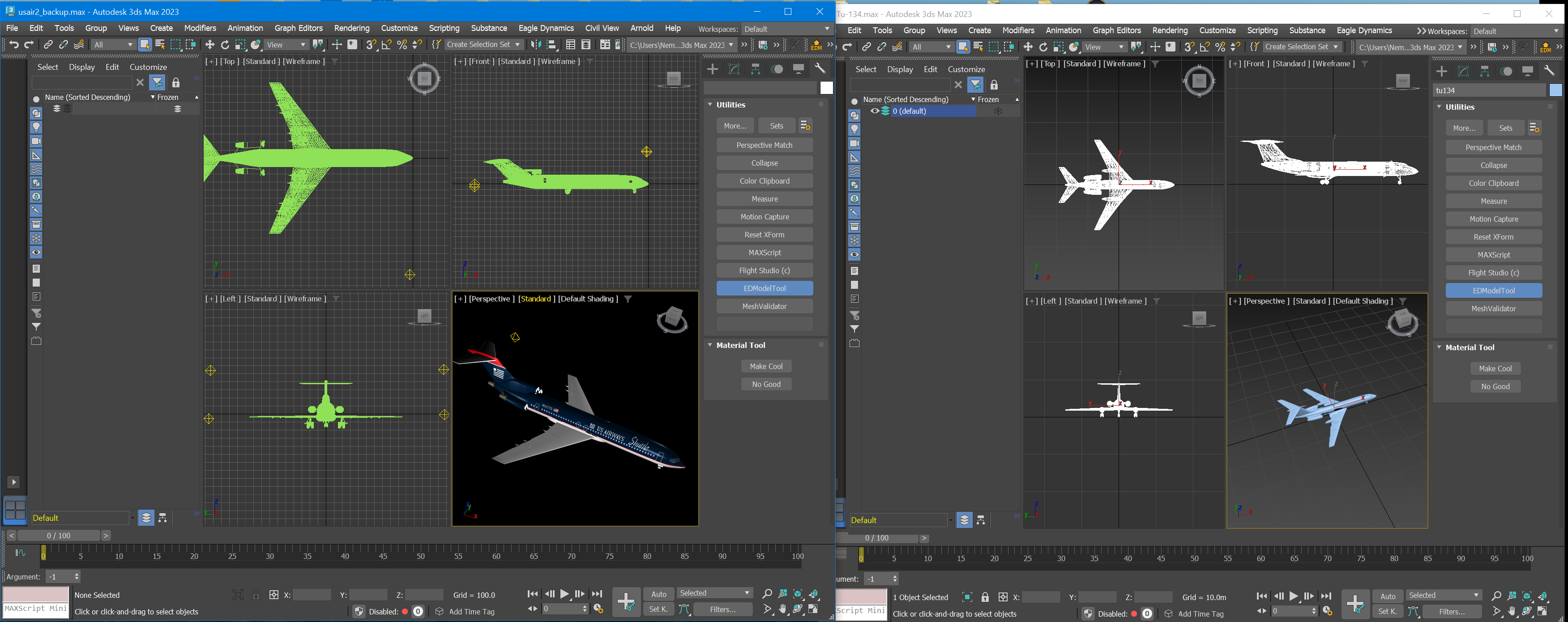This screenshot has width=1568, height=622.
Task: Activate Select and Rotate in usair2_backup toolbar
Action: 225,44
